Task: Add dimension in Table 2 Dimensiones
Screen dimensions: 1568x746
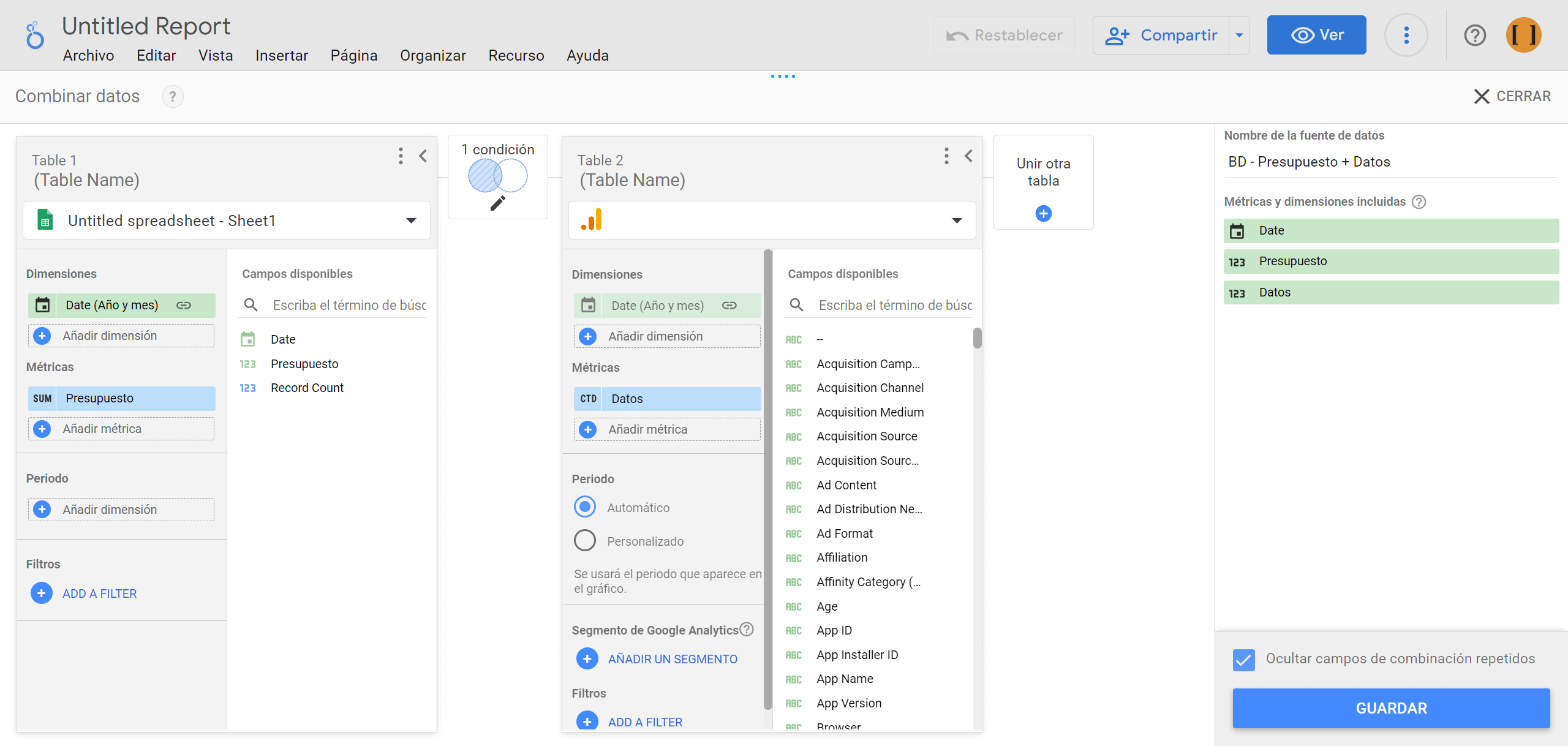Action: click(x=667, y=336)
